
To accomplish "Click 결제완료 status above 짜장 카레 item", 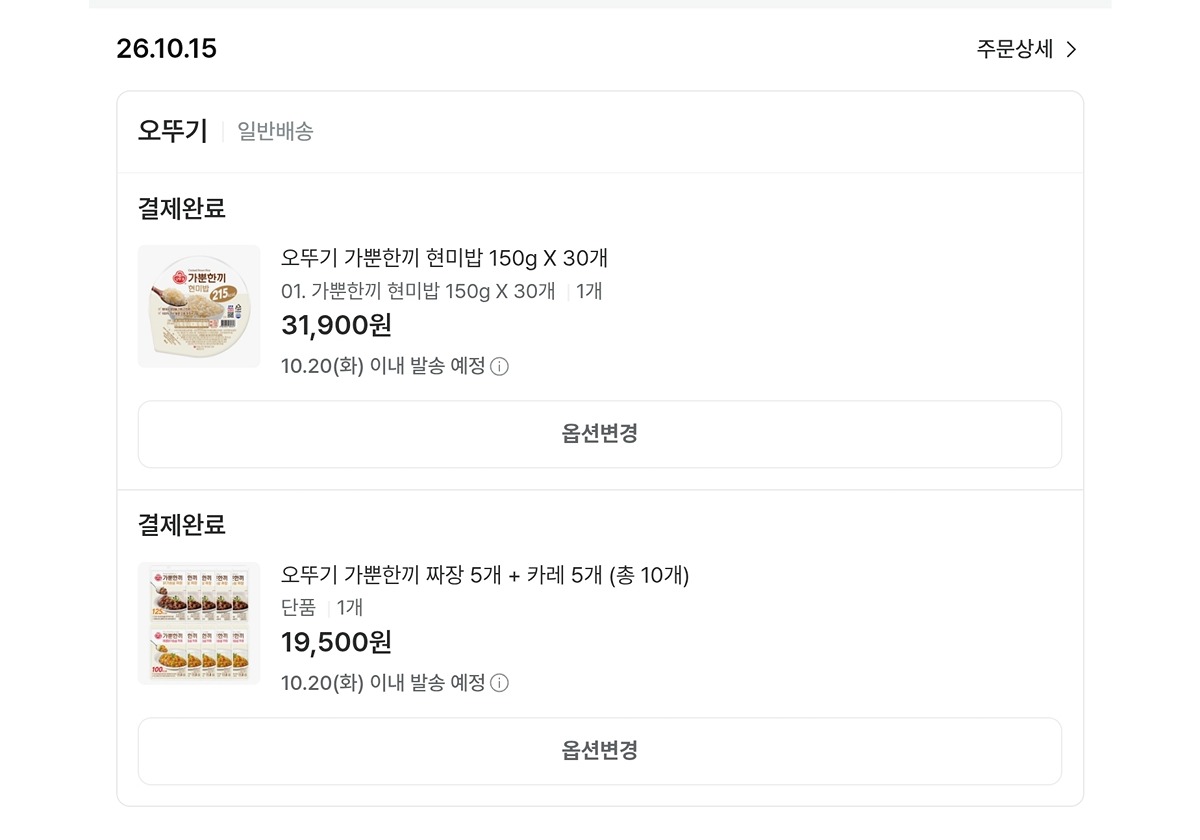I will [182, 525].
